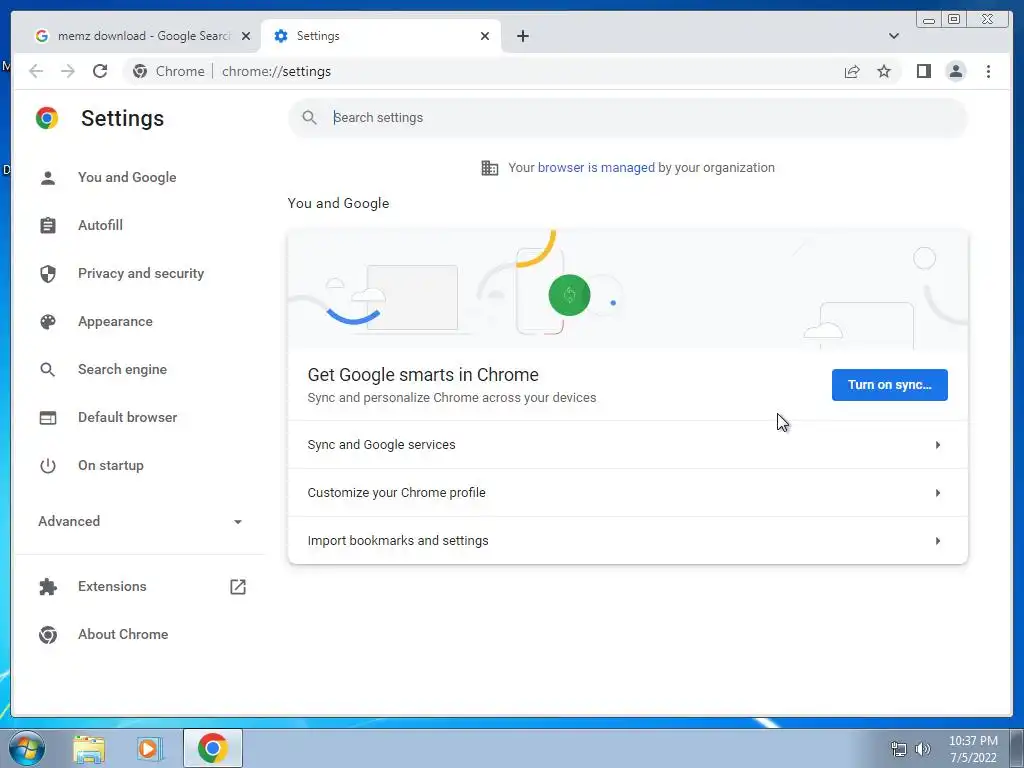
Task: Click the magnifier icon in Search settings
Action: coord(310,118)
